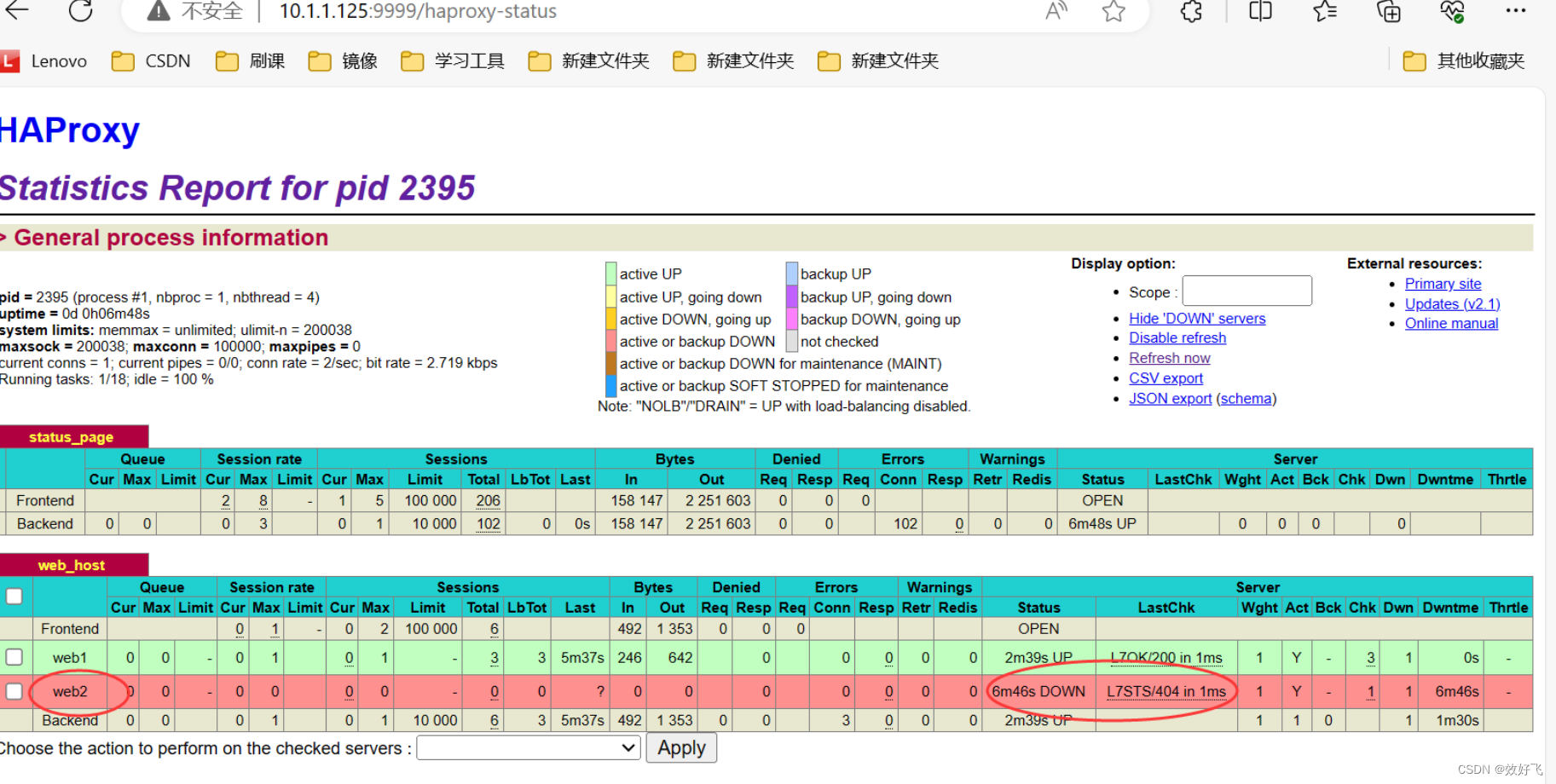Check the web_host select-all checkbox in header
Viewport: 1556px width, 784px height.
(x=14, y=597)
